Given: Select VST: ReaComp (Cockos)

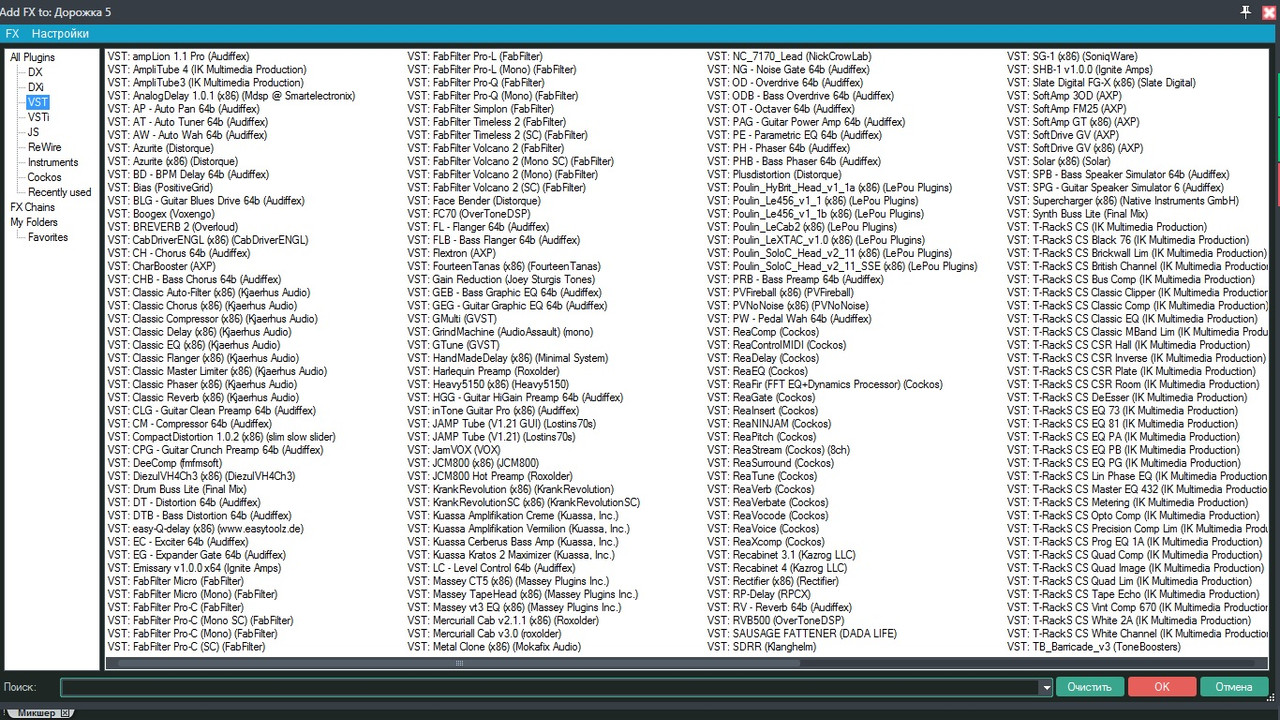Looking at the screenshot, I should tap(762, 332).
